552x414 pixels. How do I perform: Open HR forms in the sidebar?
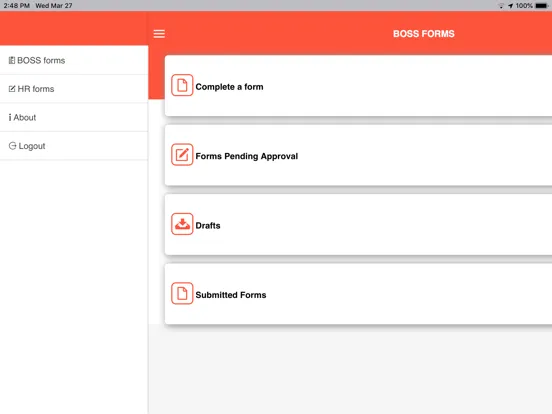click(x=74, y=89)
